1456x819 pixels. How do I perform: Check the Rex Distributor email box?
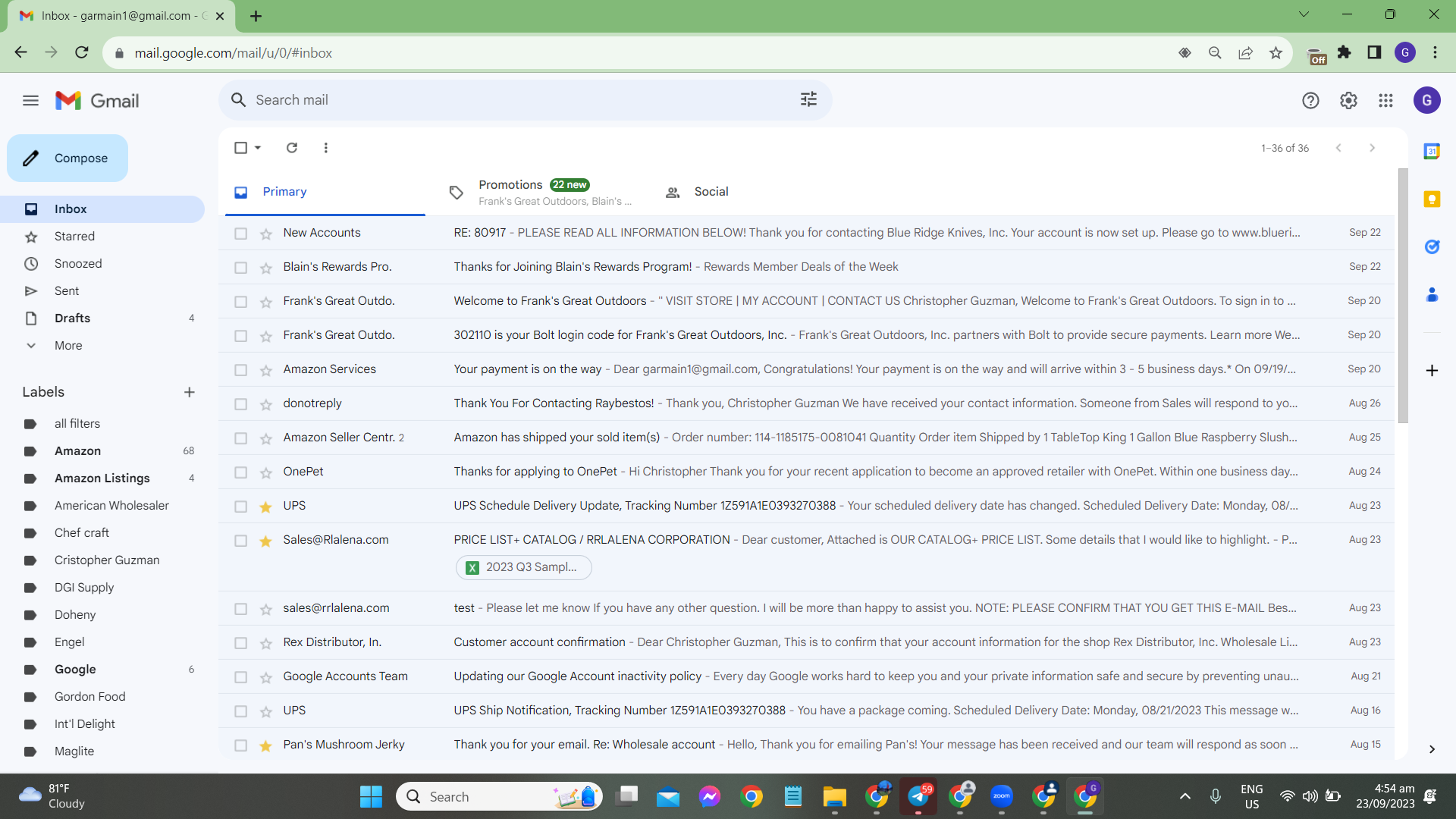240,643
